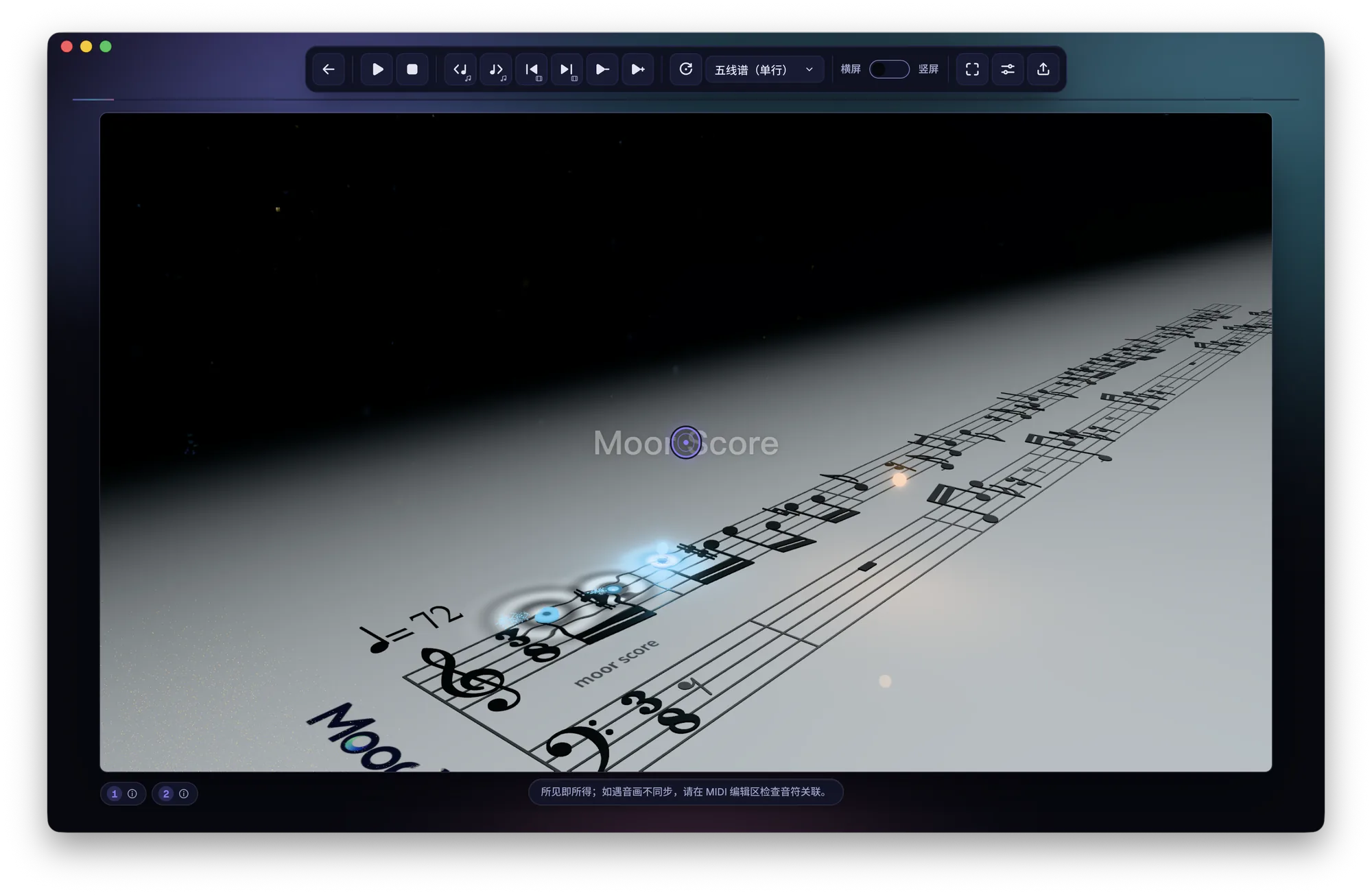The height and width of the screenshot is (895, 1372).
Task: Select track number 2 badge
Action: 166,793
